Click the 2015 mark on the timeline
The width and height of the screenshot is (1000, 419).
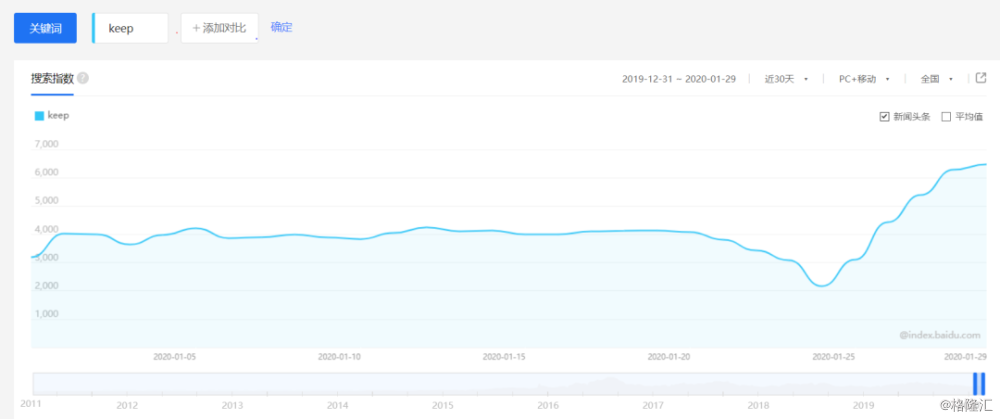(442, 405)
